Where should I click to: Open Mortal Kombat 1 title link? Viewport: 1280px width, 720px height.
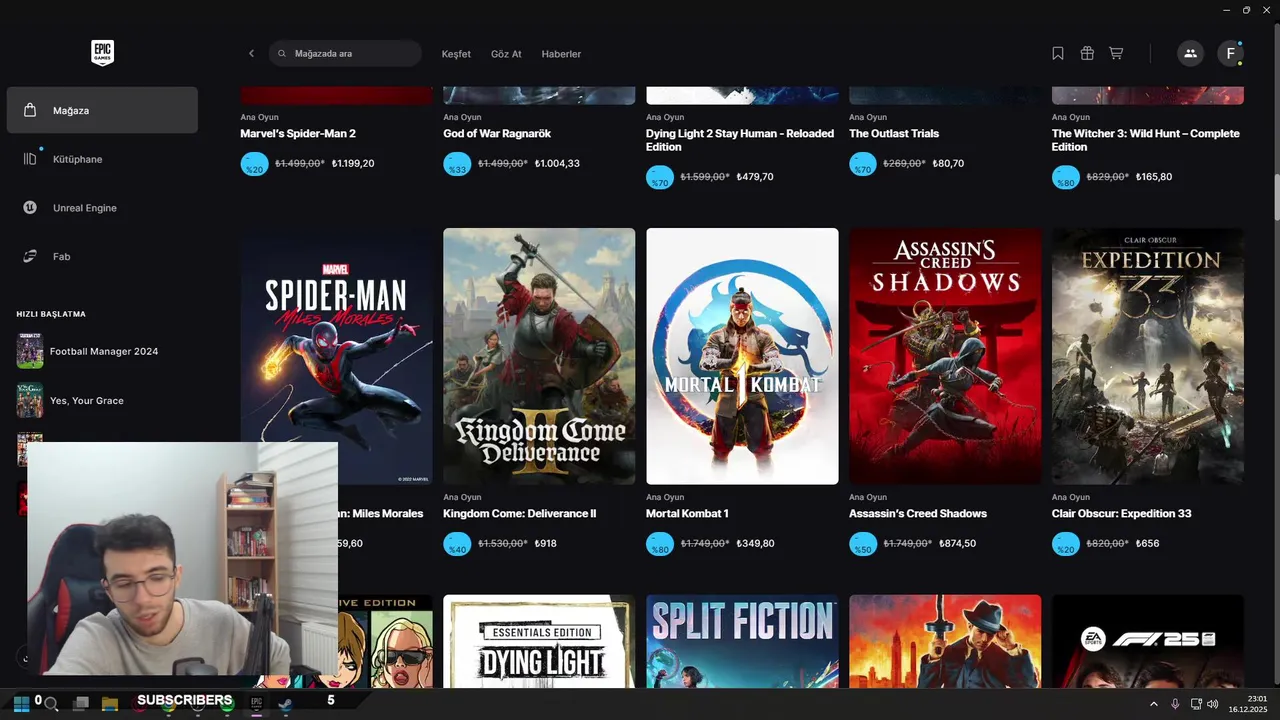[x=687, y=513]
